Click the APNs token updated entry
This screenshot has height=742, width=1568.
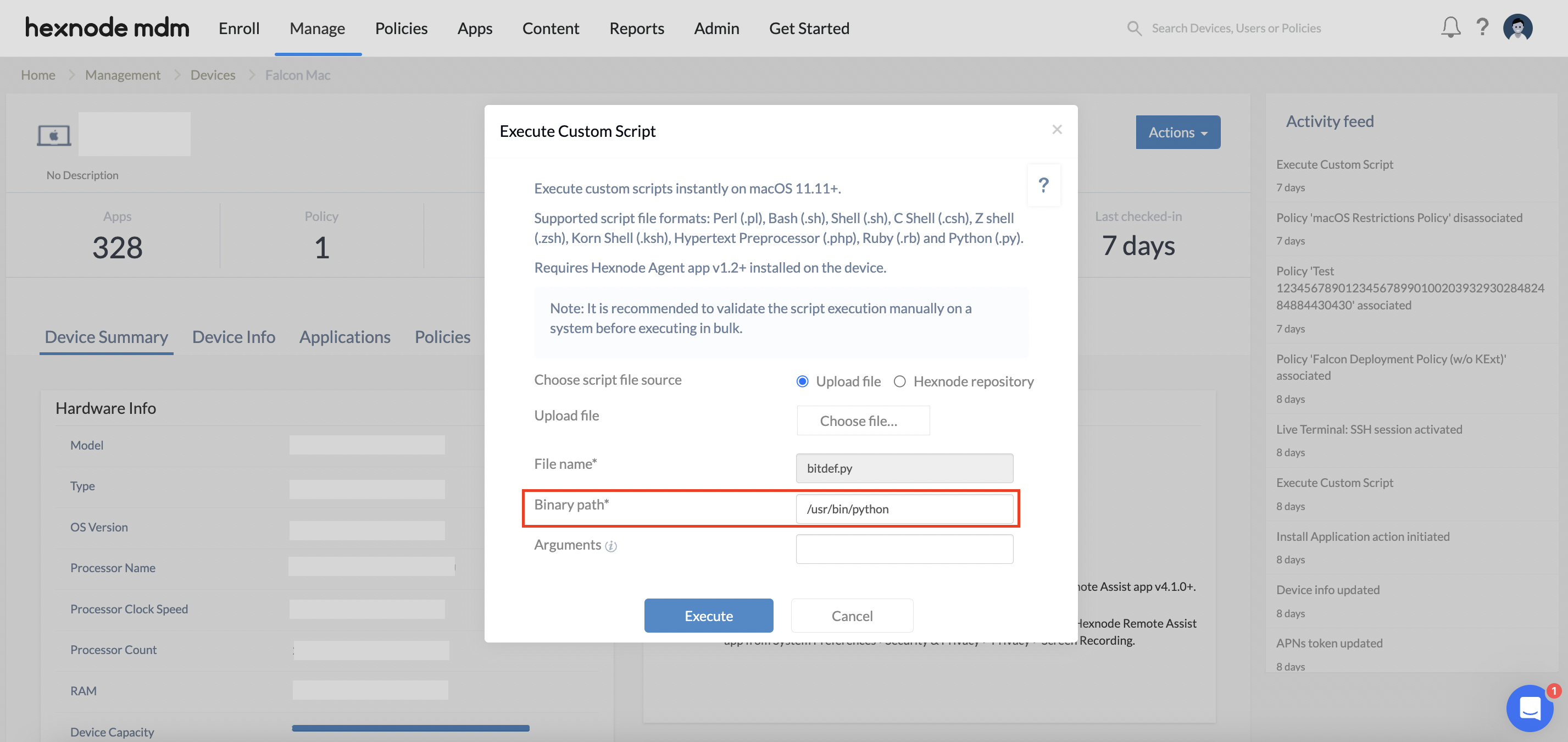click(1329, 644)
